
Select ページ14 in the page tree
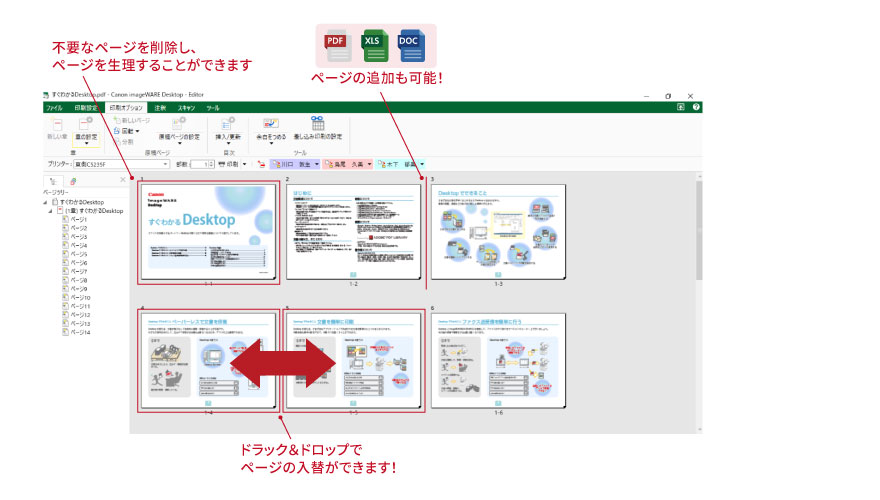76,332
